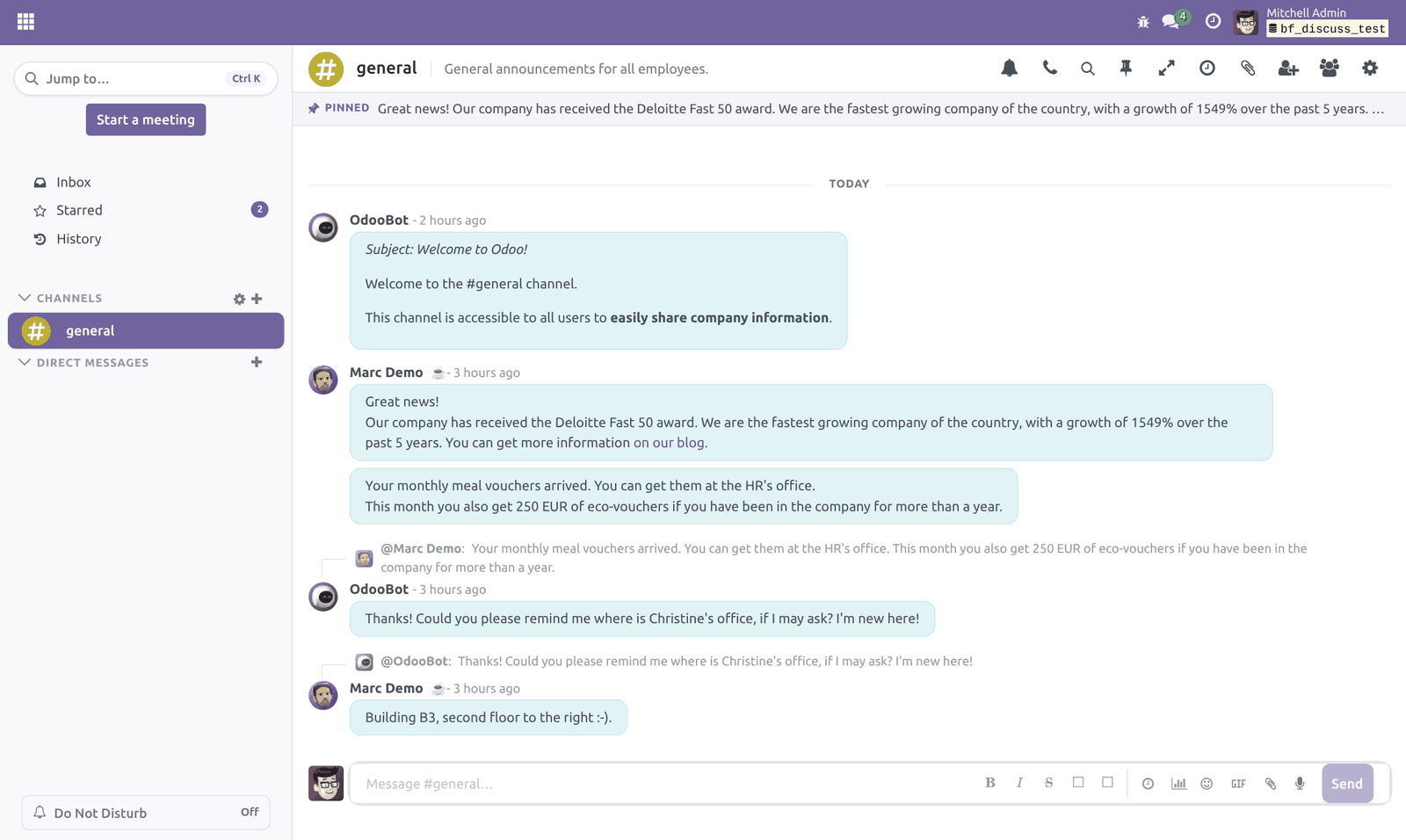
Task: Open the GIF picker in composer
Action: click(1238, 784)
